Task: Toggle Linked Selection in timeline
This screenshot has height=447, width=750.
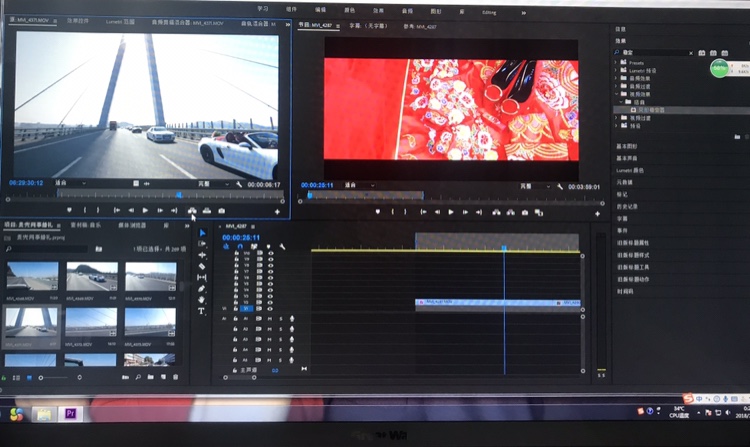Action: [x=254, y=247]
